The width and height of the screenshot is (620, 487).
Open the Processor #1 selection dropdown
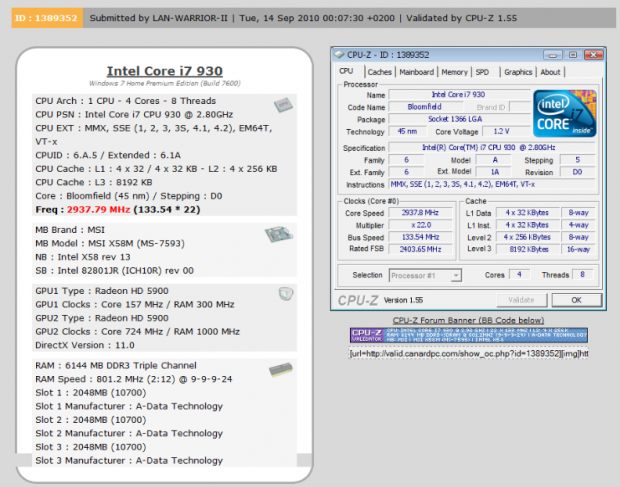pos(425,276)
